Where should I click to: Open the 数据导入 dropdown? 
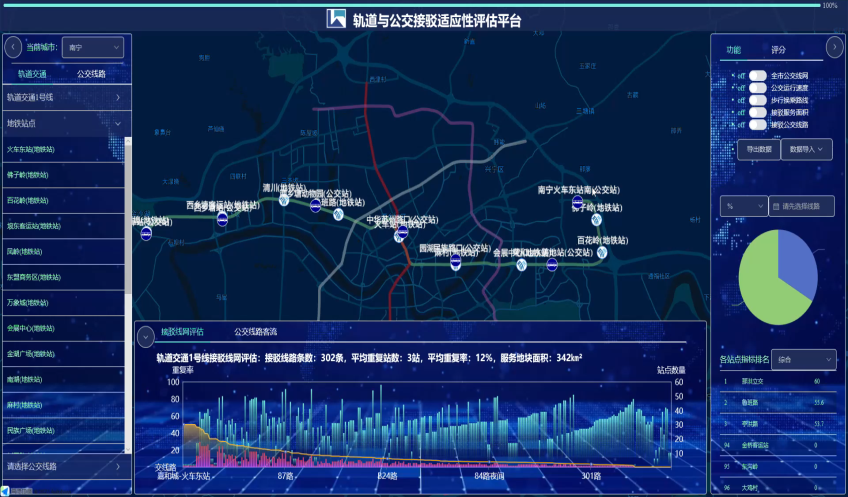[x=806, y=149]
